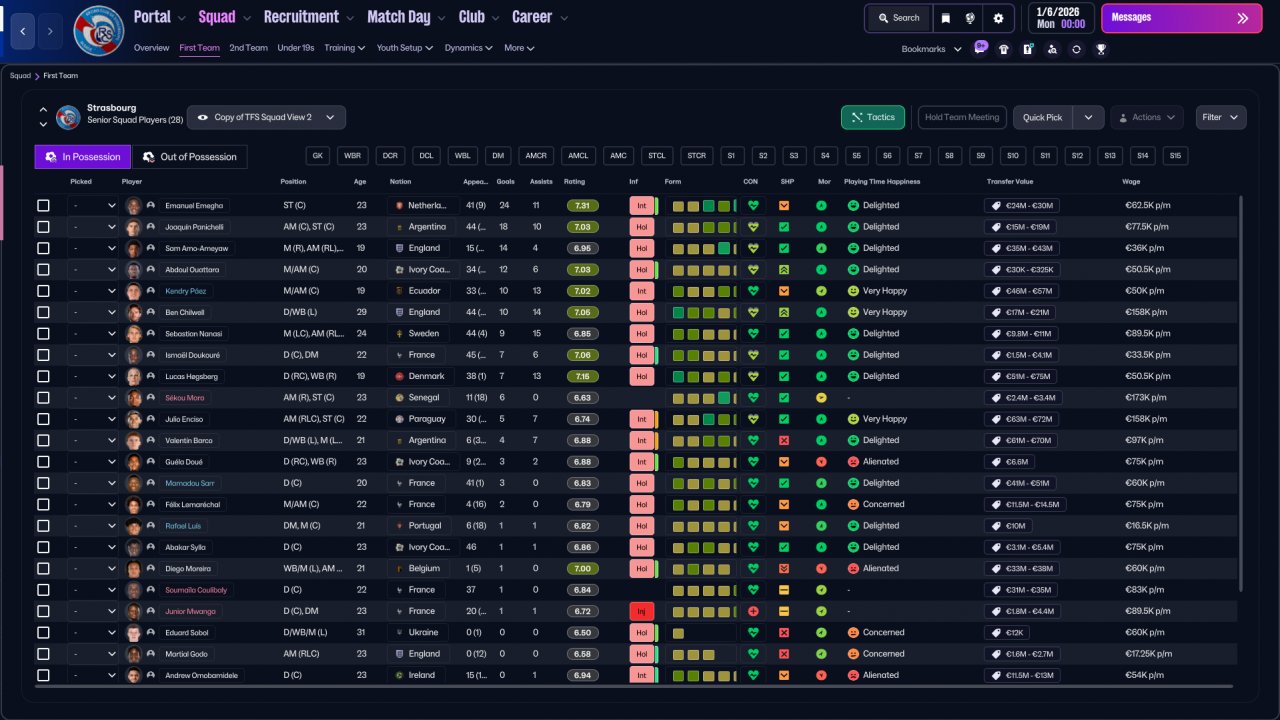Image resolution: width=1280 pixels, height=720 pixels.
Task: Click the shirt shortcut icon
Action: coord(1004,49)
